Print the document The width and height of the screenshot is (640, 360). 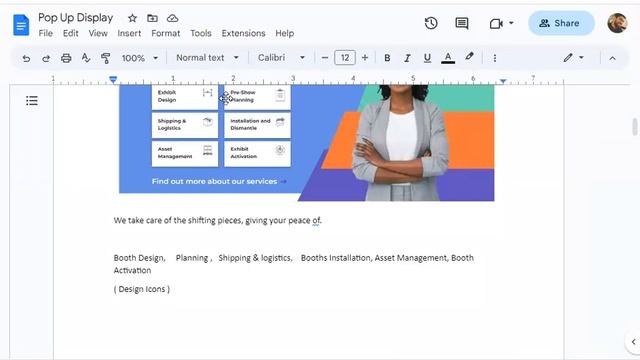tap(66, 58)
